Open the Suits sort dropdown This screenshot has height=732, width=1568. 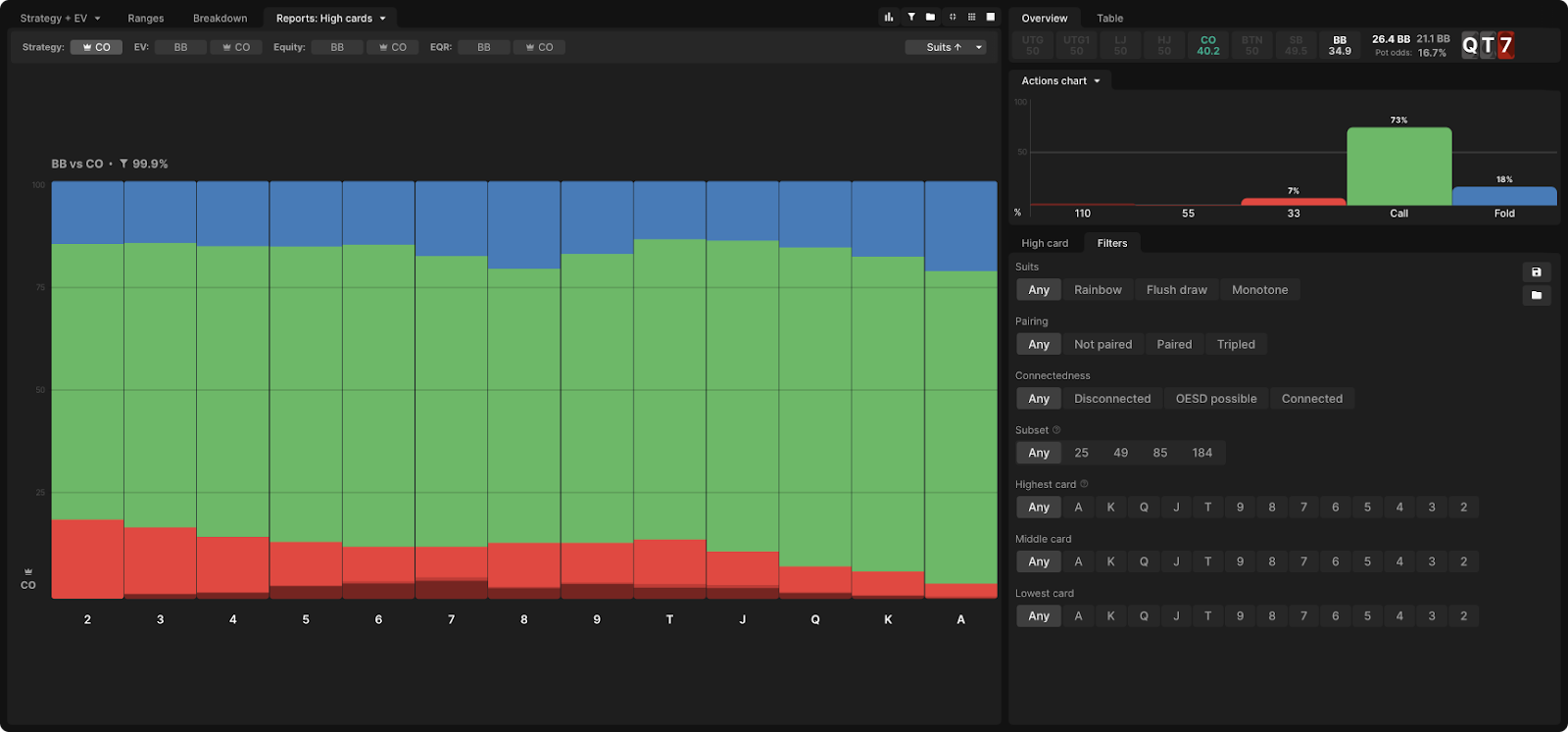[945, 47]
